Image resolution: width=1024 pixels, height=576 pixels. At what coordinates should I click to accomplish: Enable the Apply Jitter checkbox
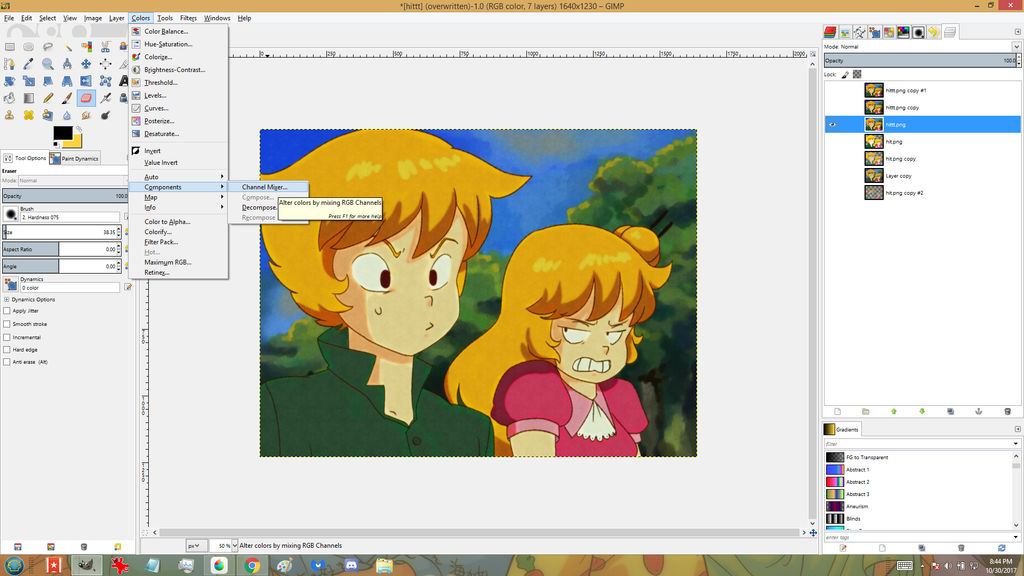pyautogui.click(x=7, y=311)
